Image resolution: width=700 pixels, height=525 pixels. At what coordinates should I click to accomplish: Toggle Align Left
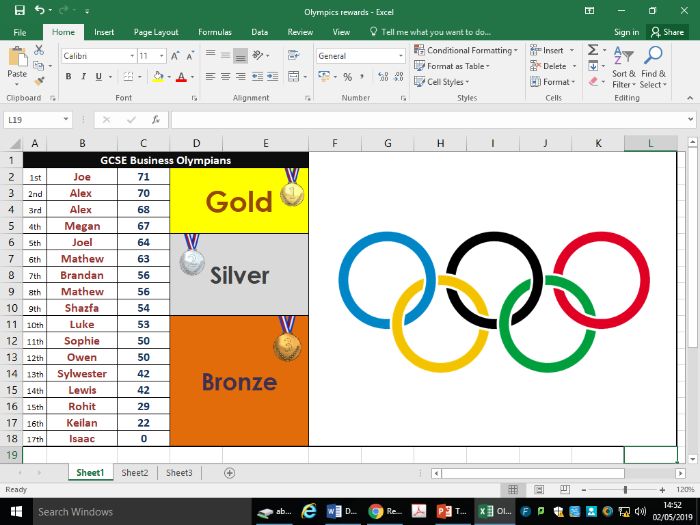pos(210,77)
